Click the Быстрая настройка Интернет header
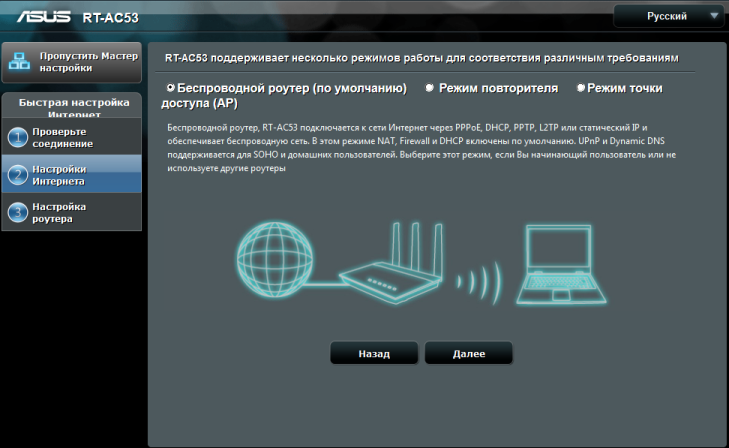This screenshot has height=448, width=729. pos(74,107)
